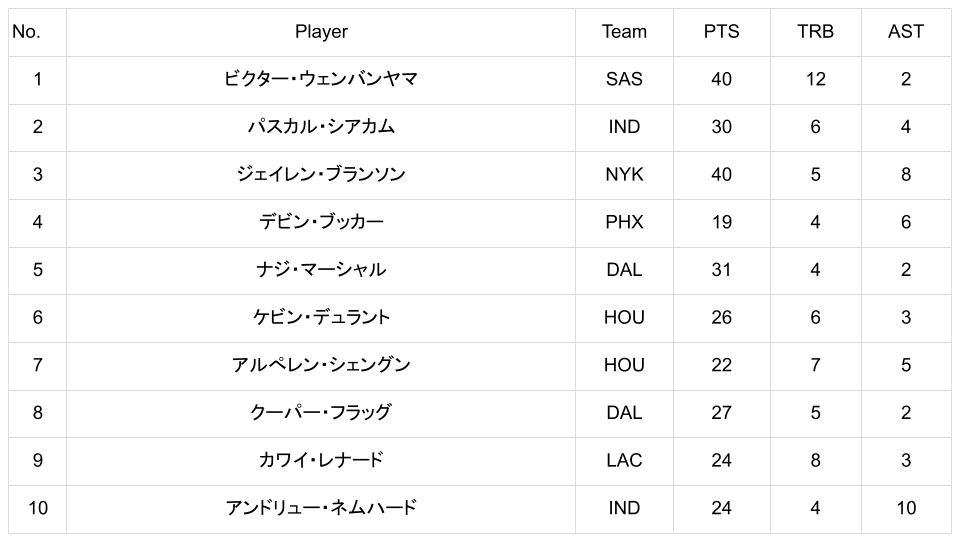
Task: Select the ナジ・マーシャル player cell
Action: tap(321, 270)
